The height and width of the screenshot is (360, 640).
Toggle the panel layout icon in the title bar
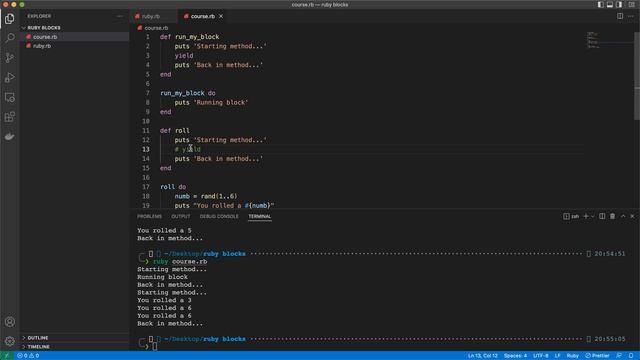[610, 4]
